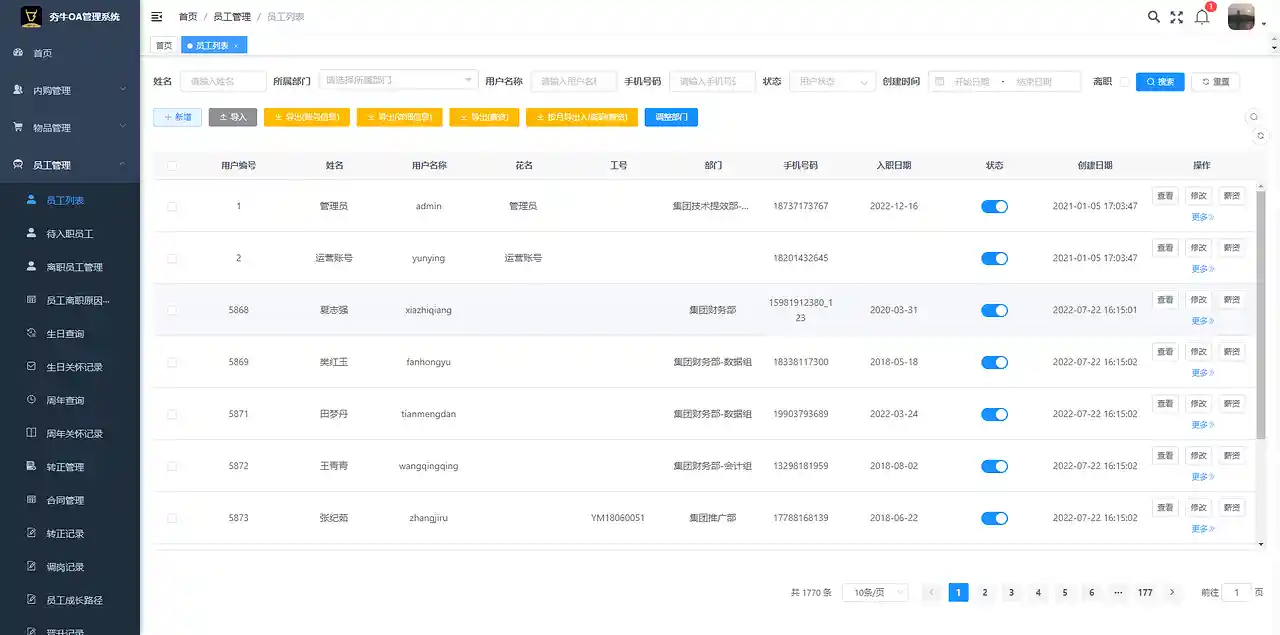Expand the 内购管理 sidebar menu
1280x635 pixels.
pos(70,90)
